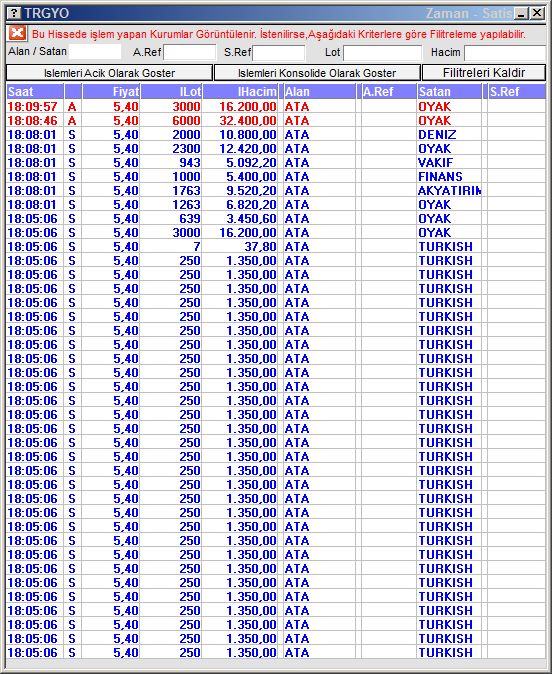Image resolution: width=552 pixels, height=674 pixels.
Task: Sort by Fiyat column header
Action: [x=111, y=92]
